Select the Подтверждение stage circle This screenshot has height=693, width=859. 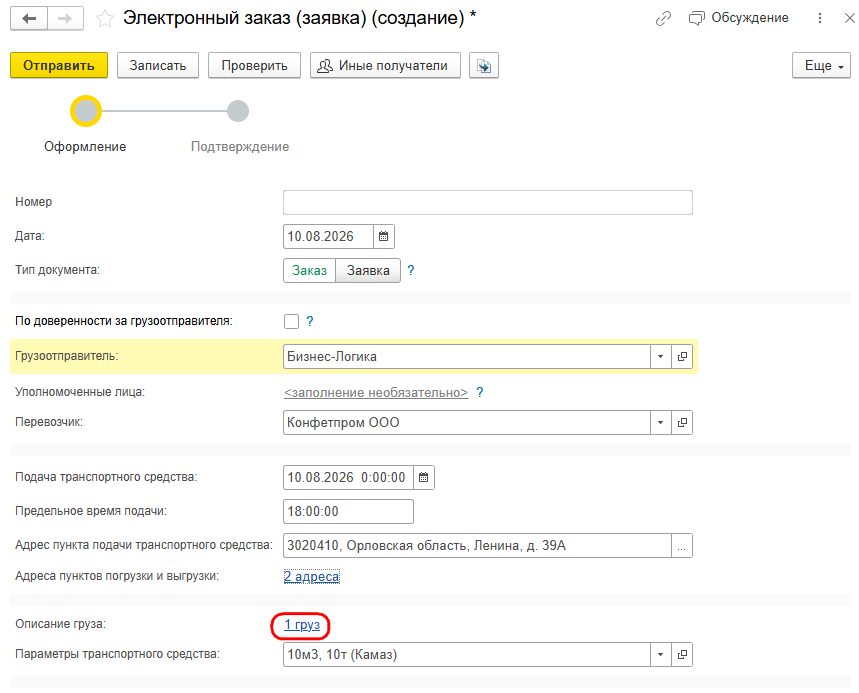click(x=238, y=111)
